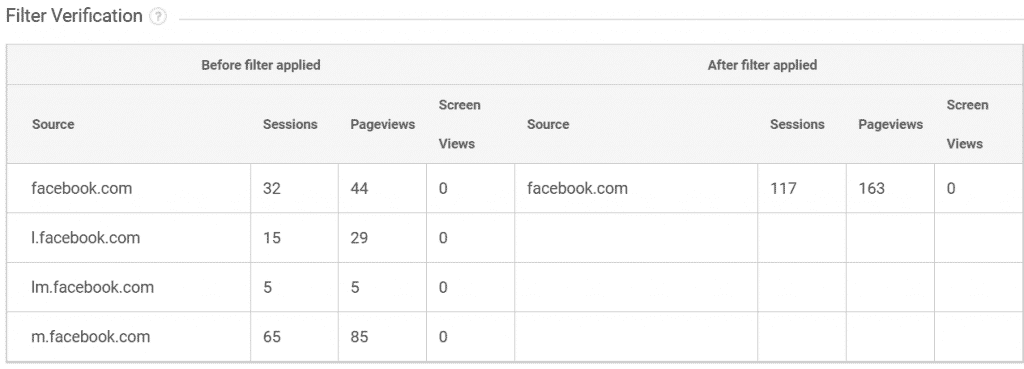Click the Filter Verification help icon
This screenshot has width=1024, height=369.
pyautogui.click(x=157, y=18)
